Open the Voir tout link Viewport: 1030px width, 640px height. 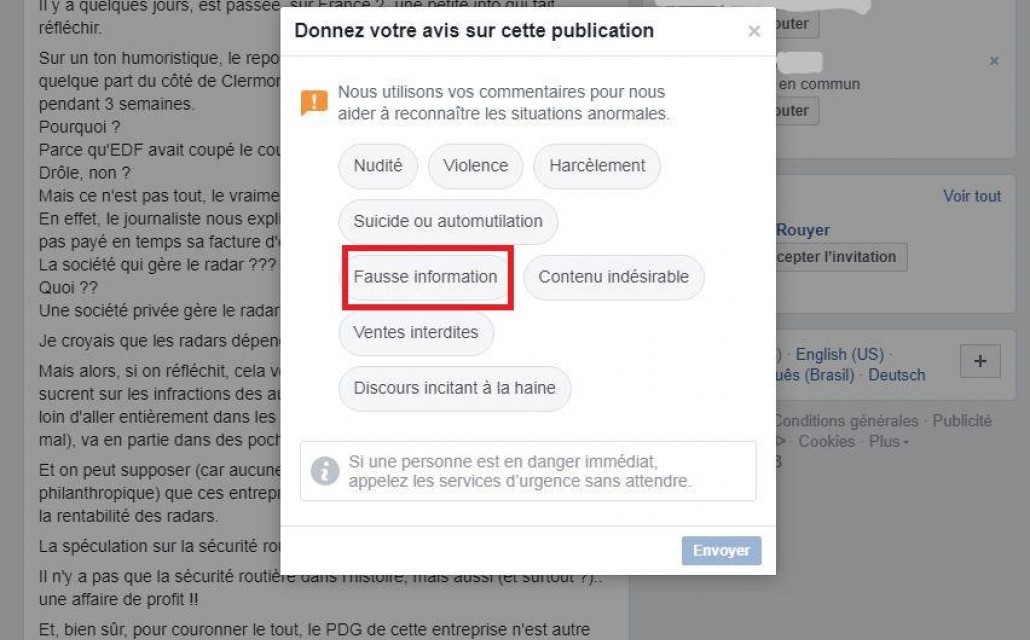pos(972,196)
